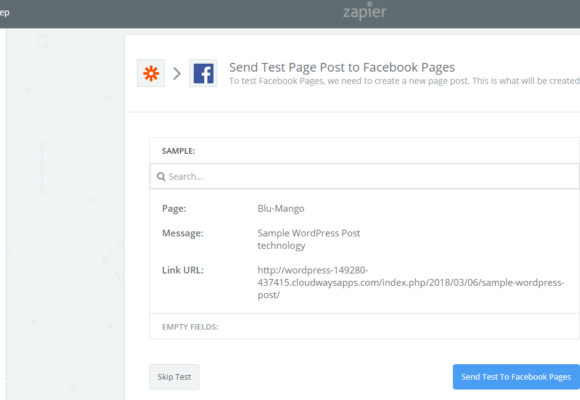The height and width of the screenshot is (400, 580).
Task: Click the magnifier icon in the search box
Action: click(161, 177)
